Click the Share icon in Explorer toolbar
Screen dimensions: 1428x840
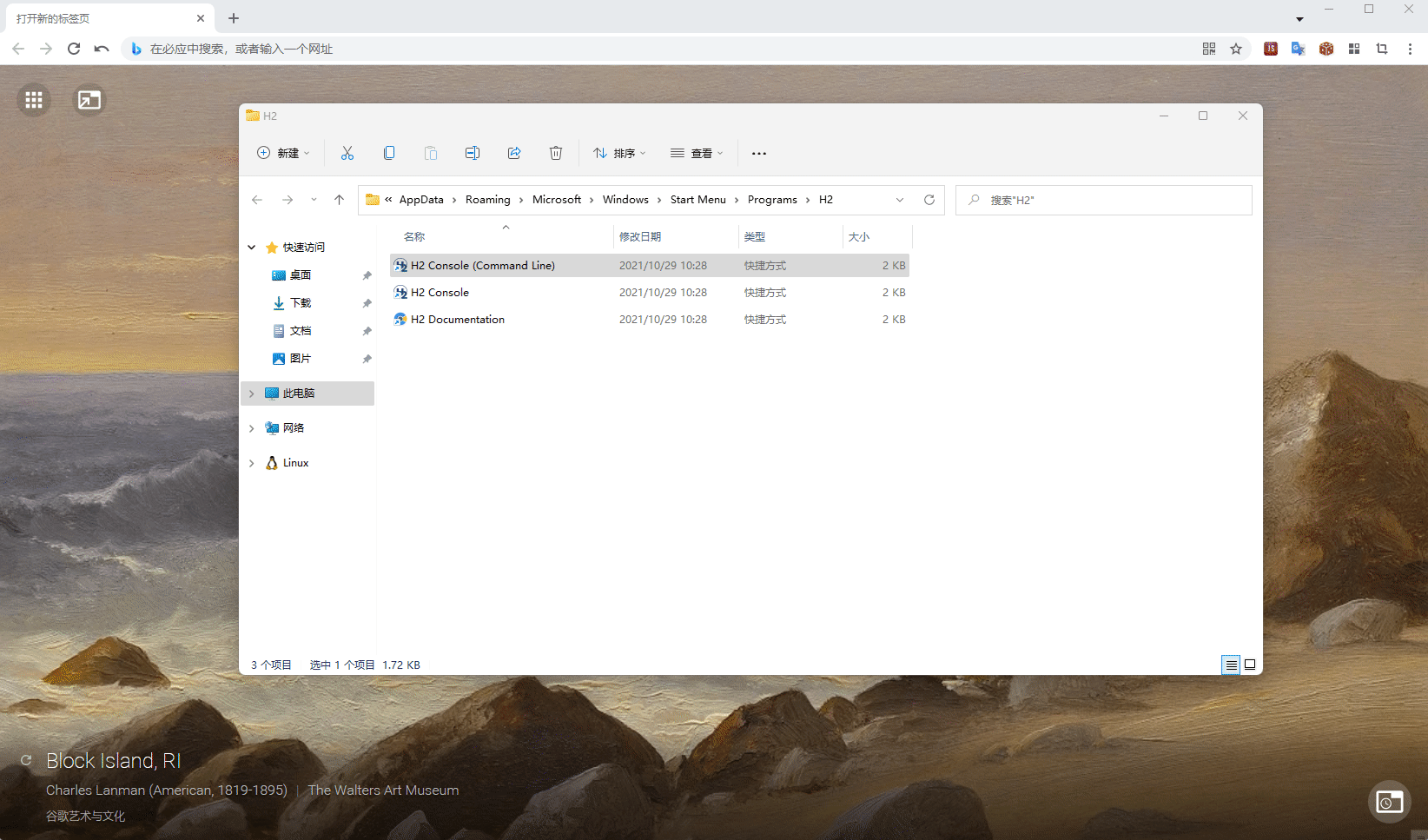(x=514, y=153)
